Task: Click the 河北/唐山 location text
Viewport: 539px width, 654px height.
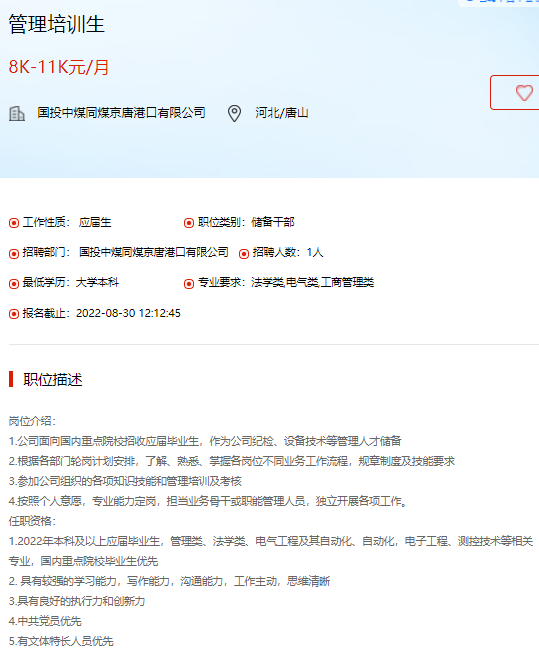Action: tap(282, 113)
